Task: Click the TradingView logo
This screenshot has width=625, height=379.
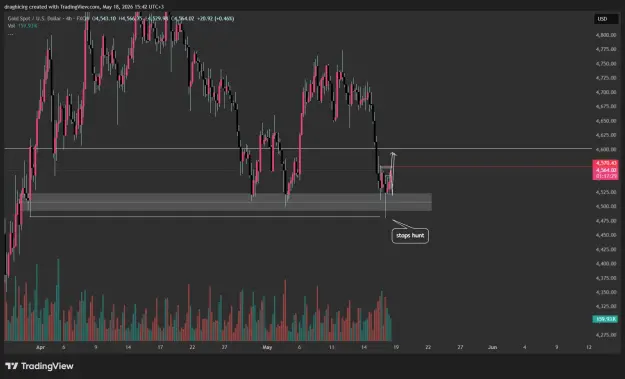Action: (x=39, y=366)
